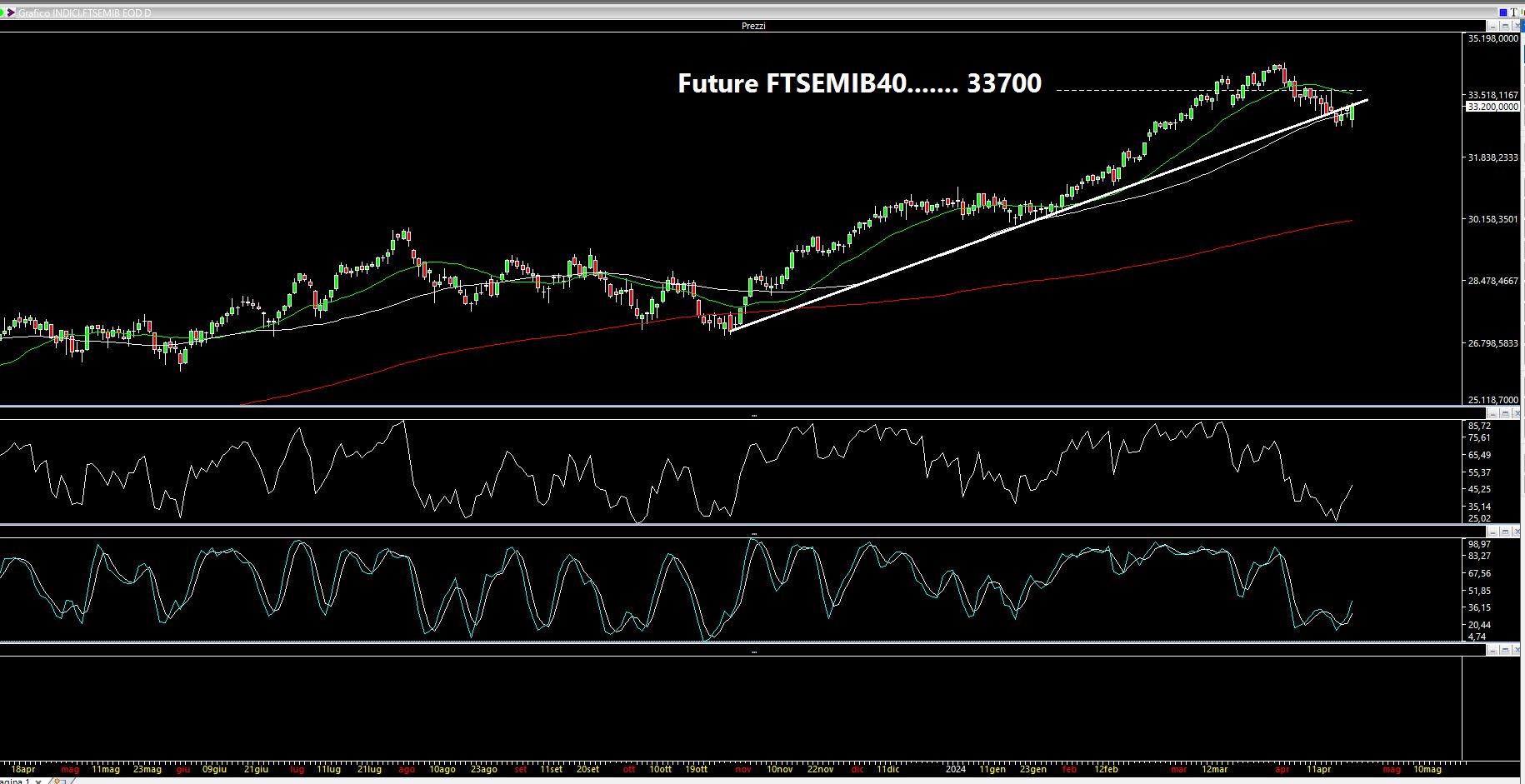
Task: Click the 12feb date on time axis
Action: pyautogui.click(x=1106, y=770)
